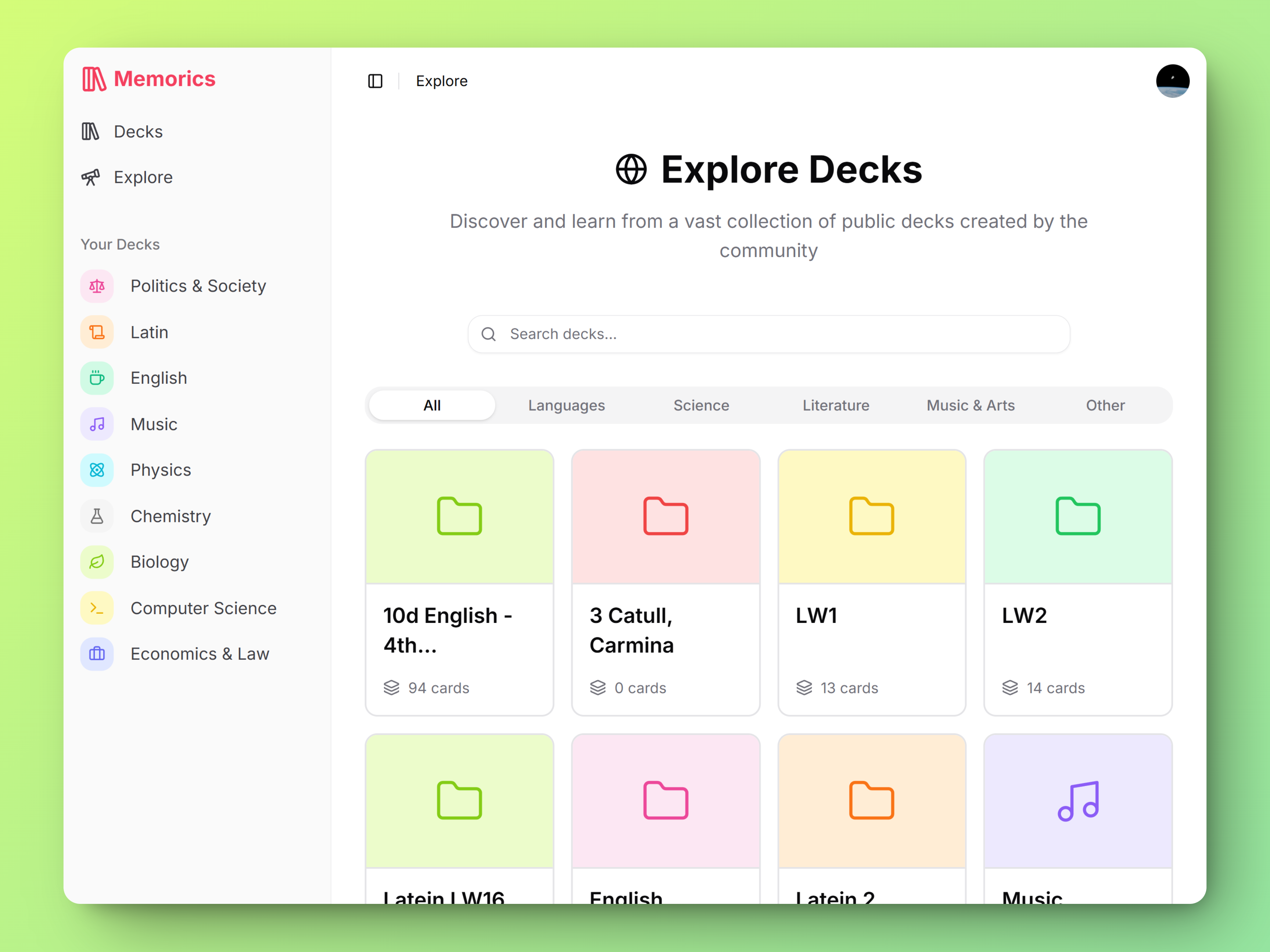Open the Politics & Society deck icon
Viewport: 1270px width, 952px height.
pos(97,286)
